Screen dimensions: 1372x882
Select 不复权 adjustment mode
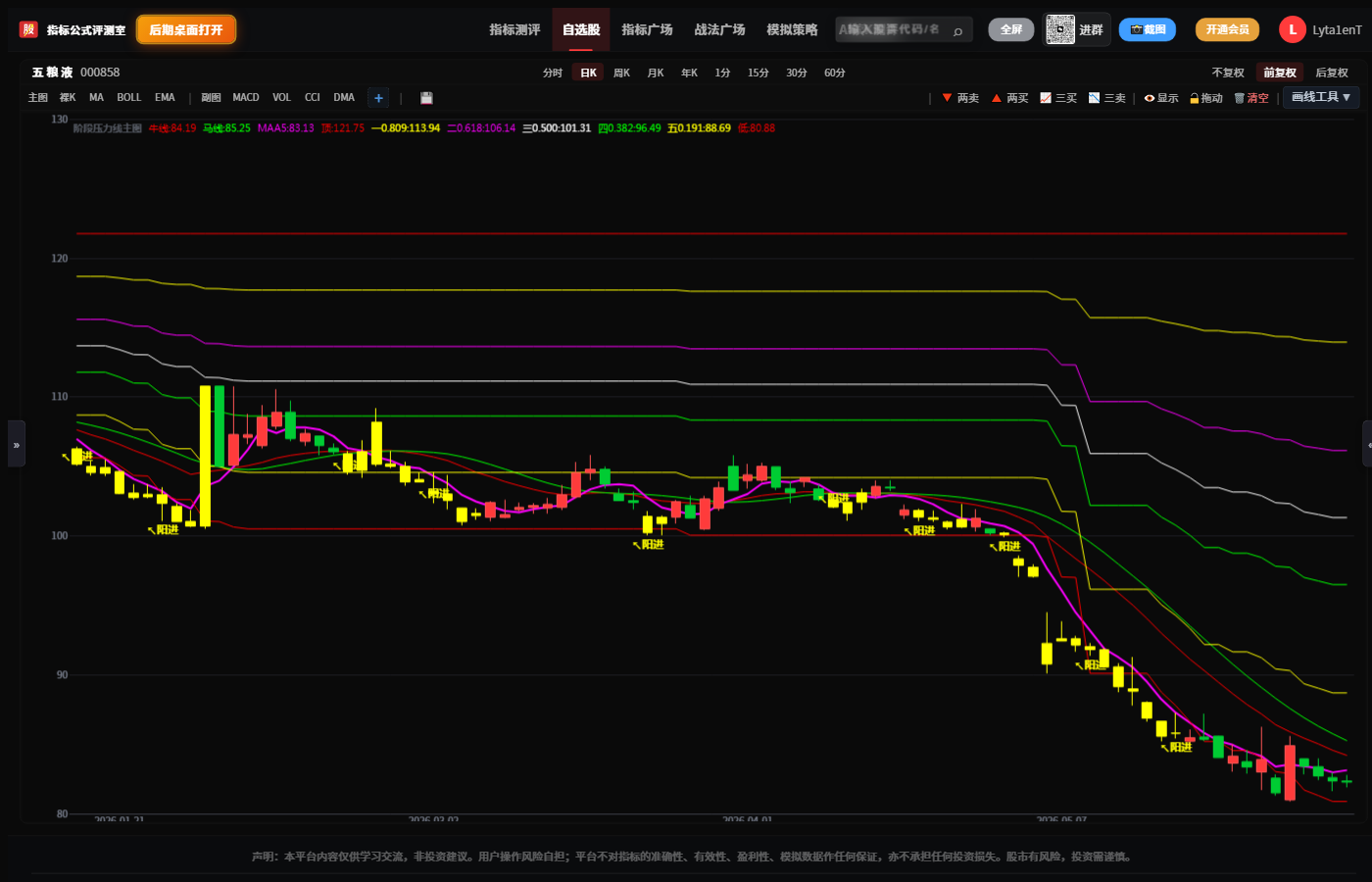tap(1228, 73)
